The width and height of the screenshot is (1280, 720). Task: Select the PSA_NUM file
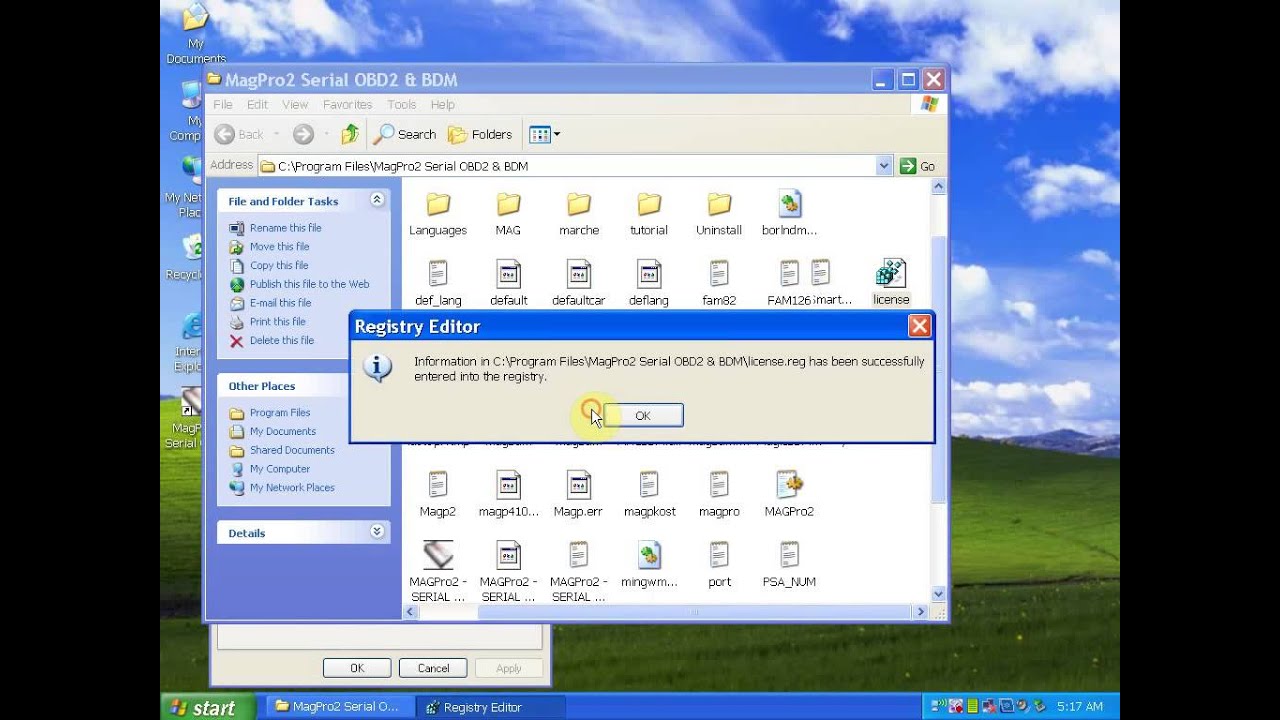coord(789,564)
